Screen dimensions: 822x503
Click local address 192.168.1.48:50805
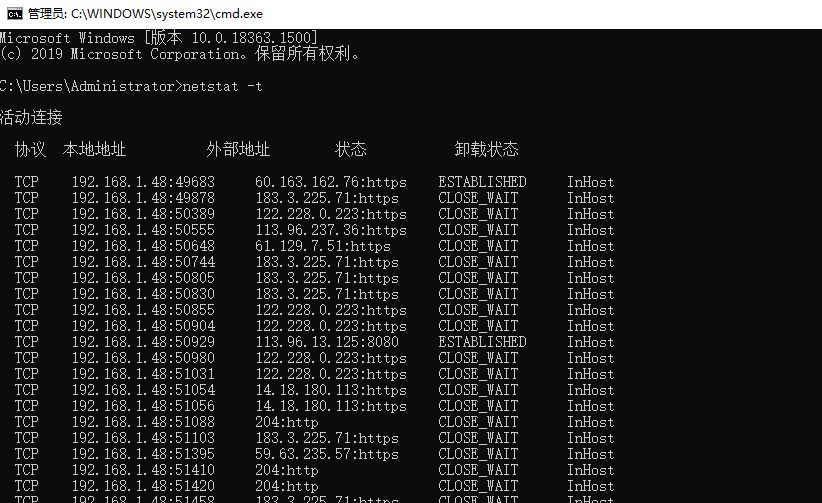pos(143,278)
